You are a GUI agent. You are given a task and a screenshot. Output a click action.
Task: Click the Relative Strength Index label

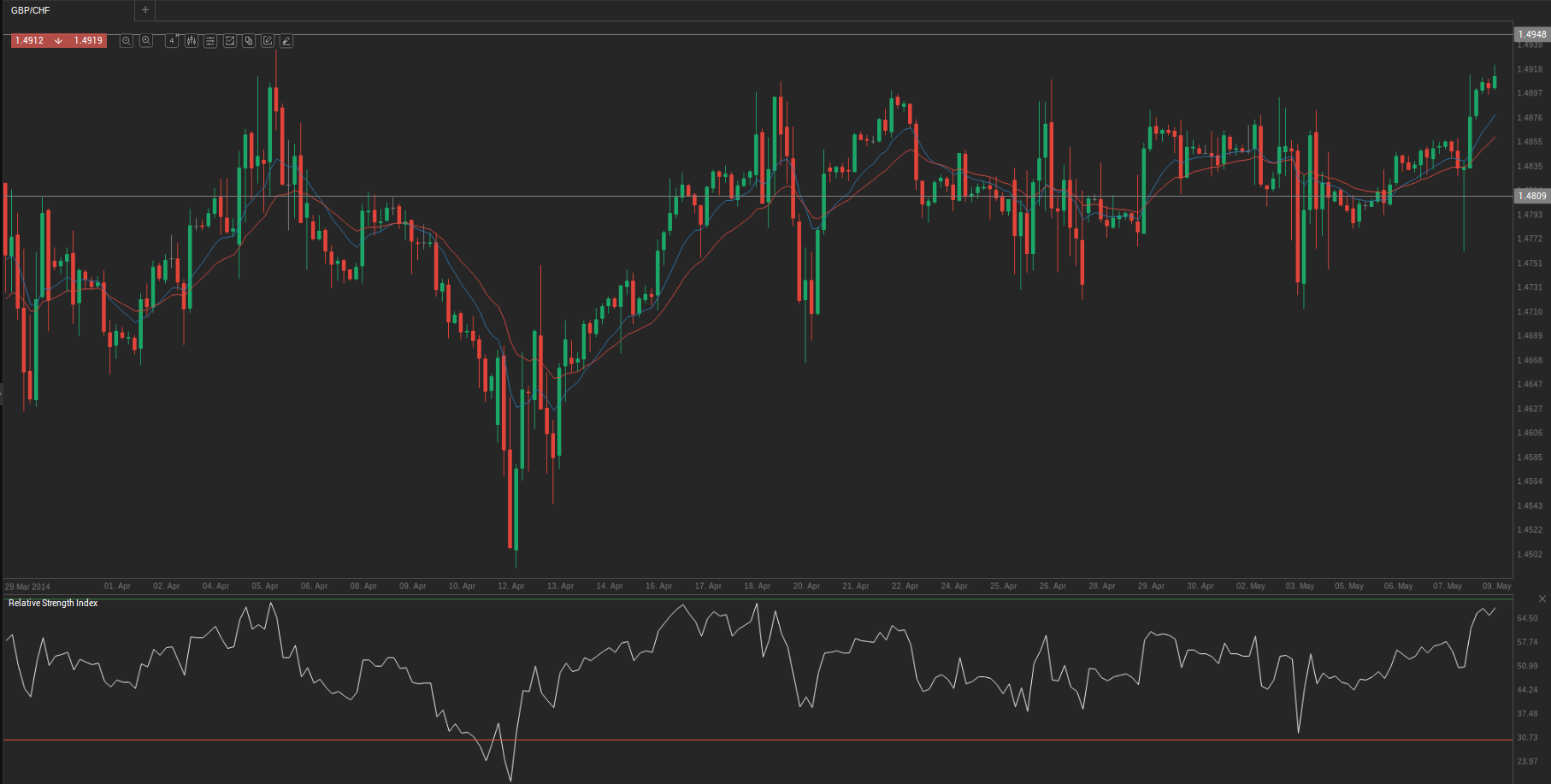click(x=53, y=604)
